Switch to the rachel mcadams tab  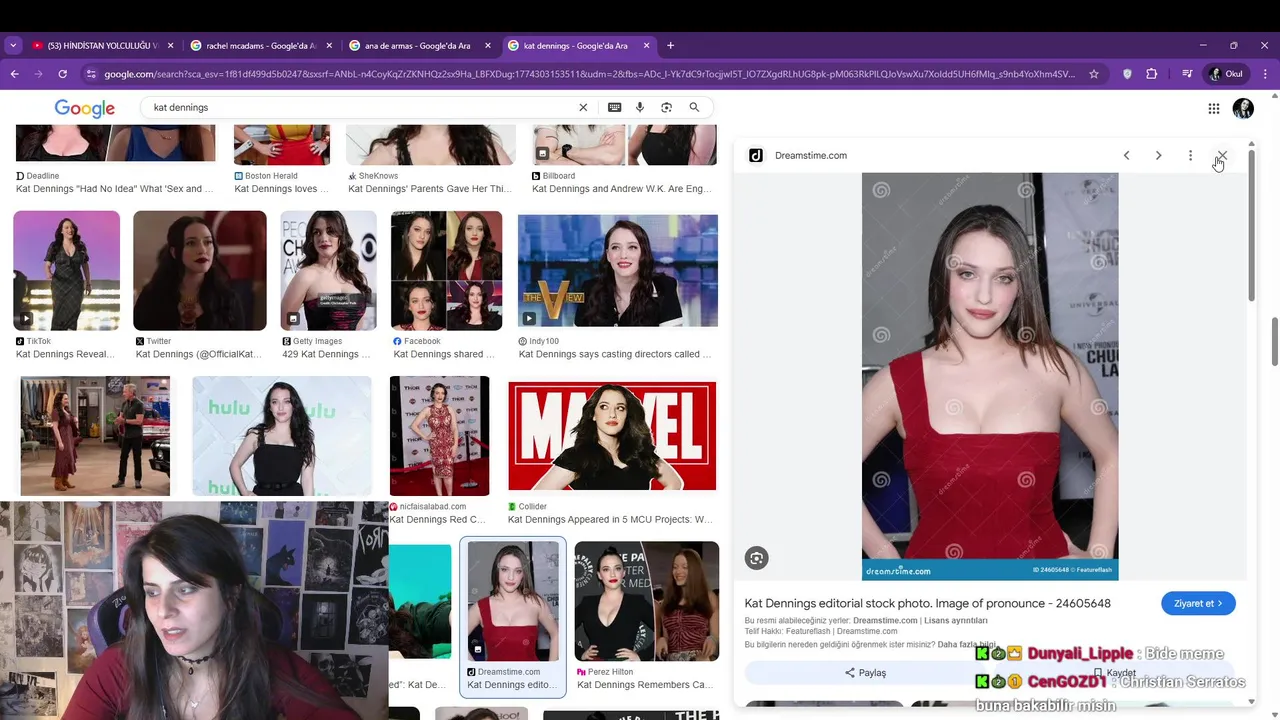(x=260, y=45)
